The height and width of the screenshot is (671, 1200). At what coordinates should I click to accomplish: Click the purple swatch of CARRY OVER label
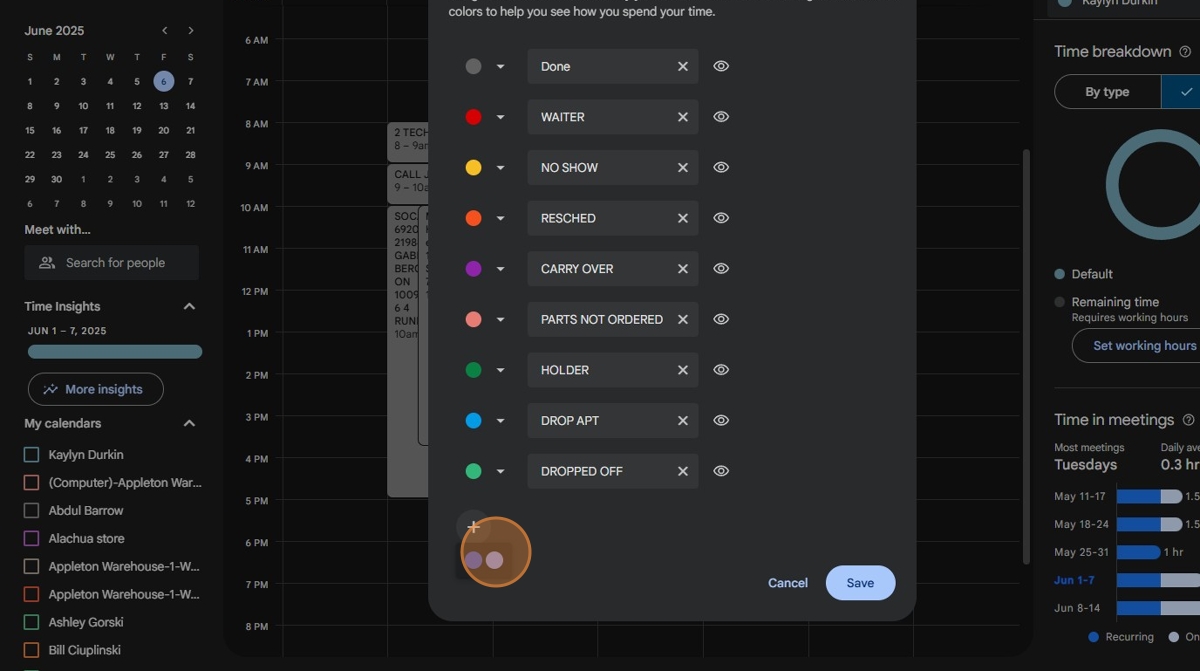474,269
